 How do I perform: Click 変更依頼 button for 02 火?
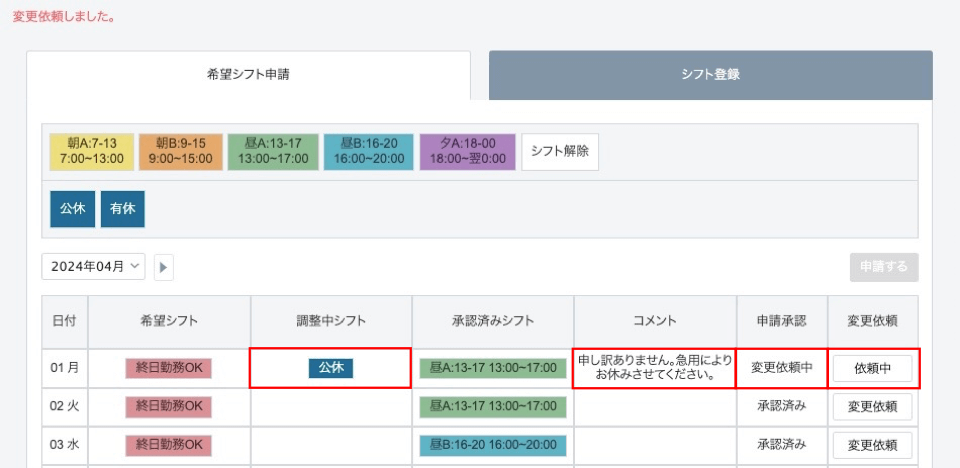pyautogui.click(x=872, y=407)
